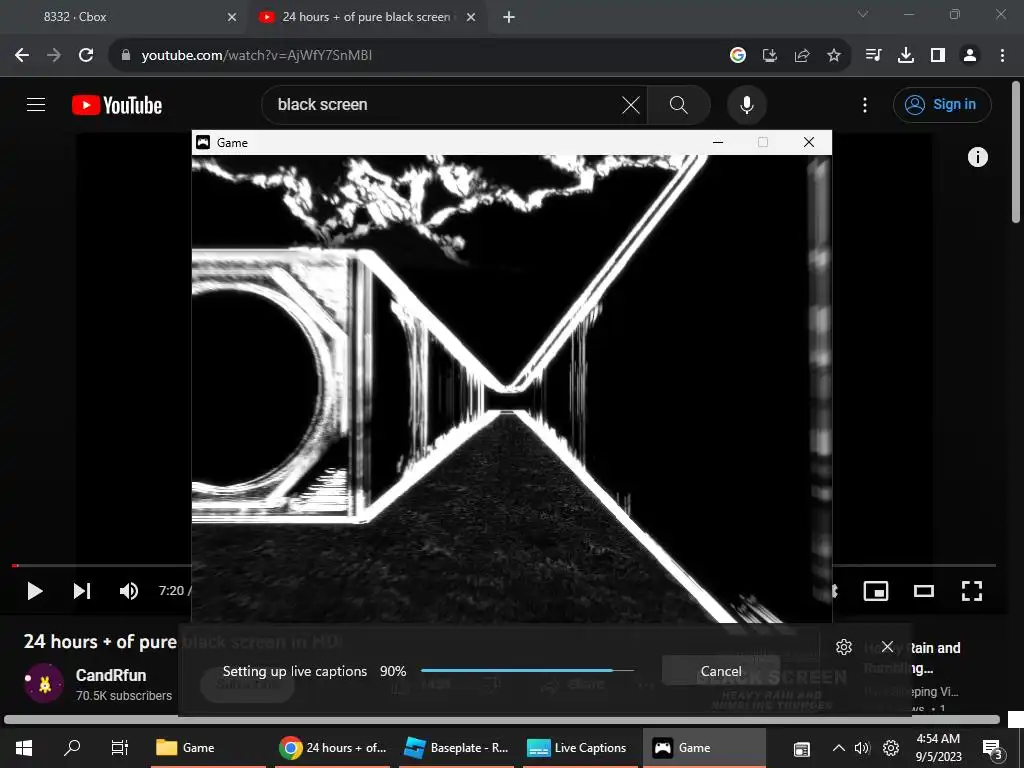Click the news widget tray icon
The width and height of the screenshot is (1024, 768).
[x=801, y=749]
